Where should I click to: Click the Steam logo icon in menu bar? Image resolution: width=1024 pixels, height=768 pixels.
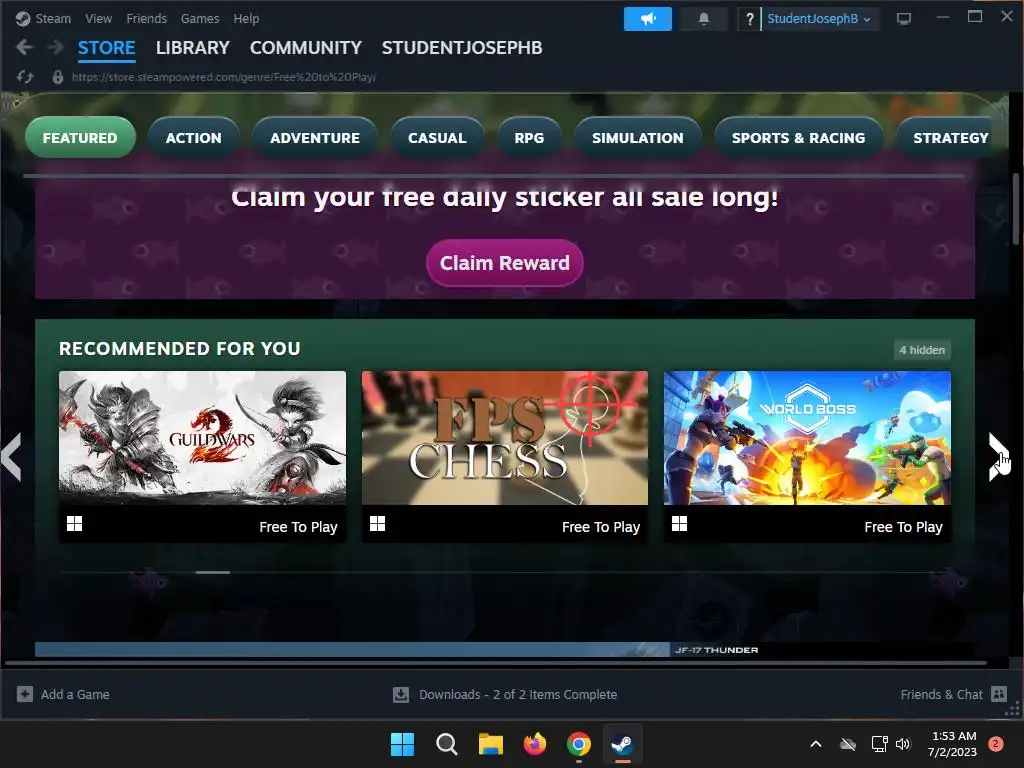point(23,19)
